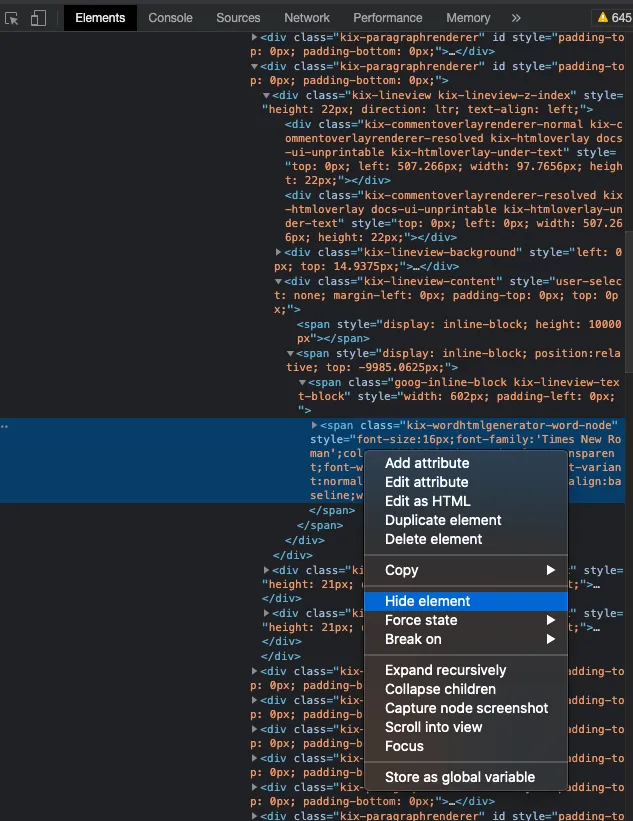Switch to the Network tab
The width and height of the screenshot is (633, 821).
(x=307, y=18)
